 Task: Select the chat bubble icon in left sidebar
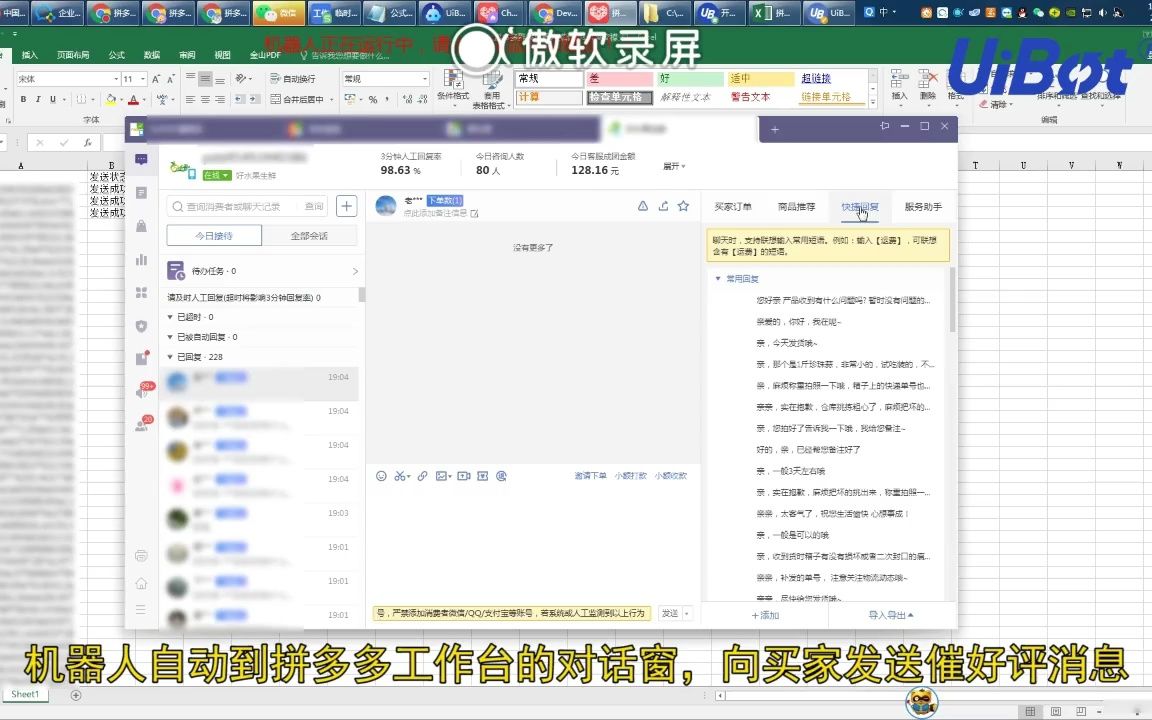point(141,158)
